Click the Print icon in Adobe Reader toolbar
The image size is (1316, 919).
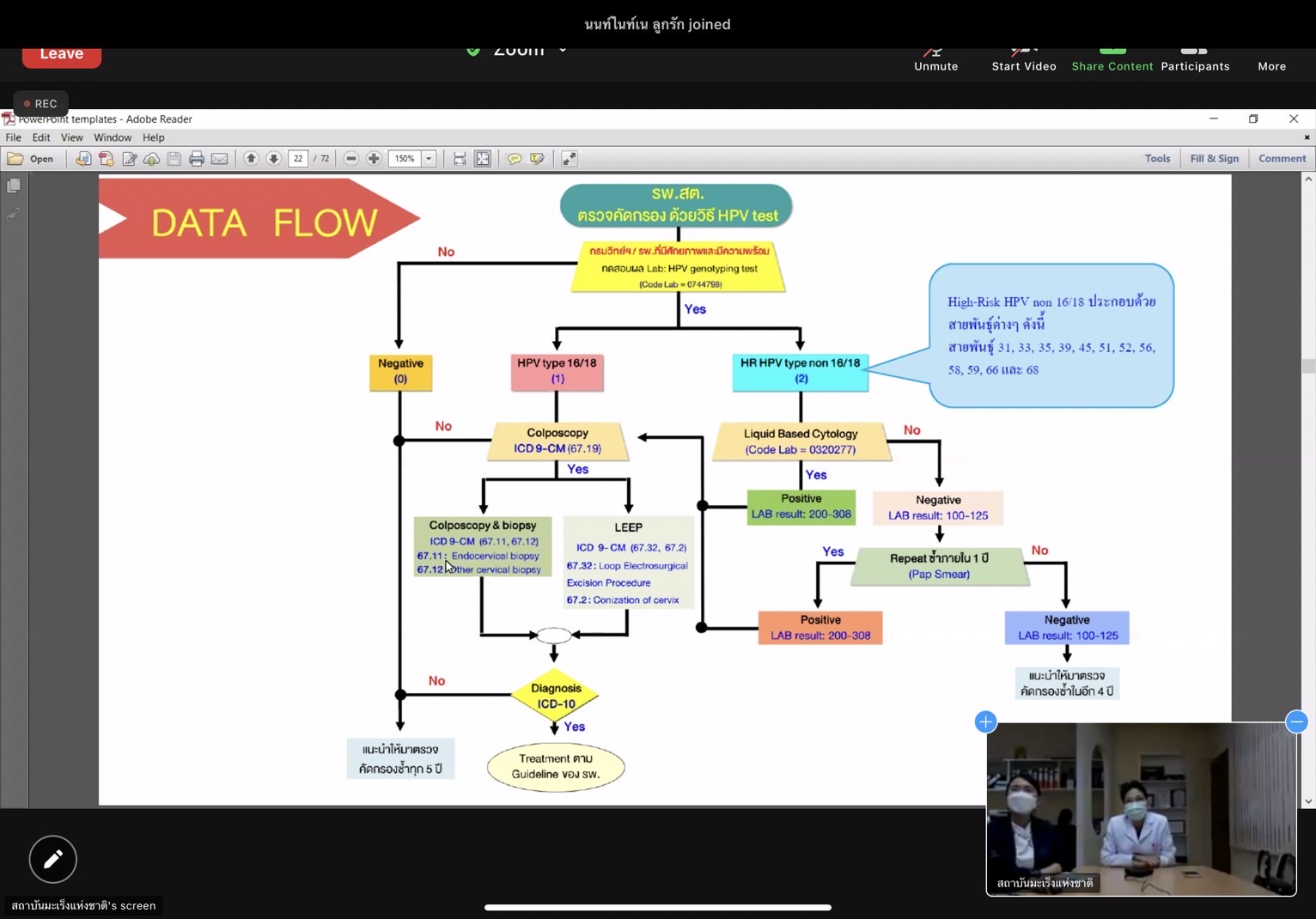[197, 159]
